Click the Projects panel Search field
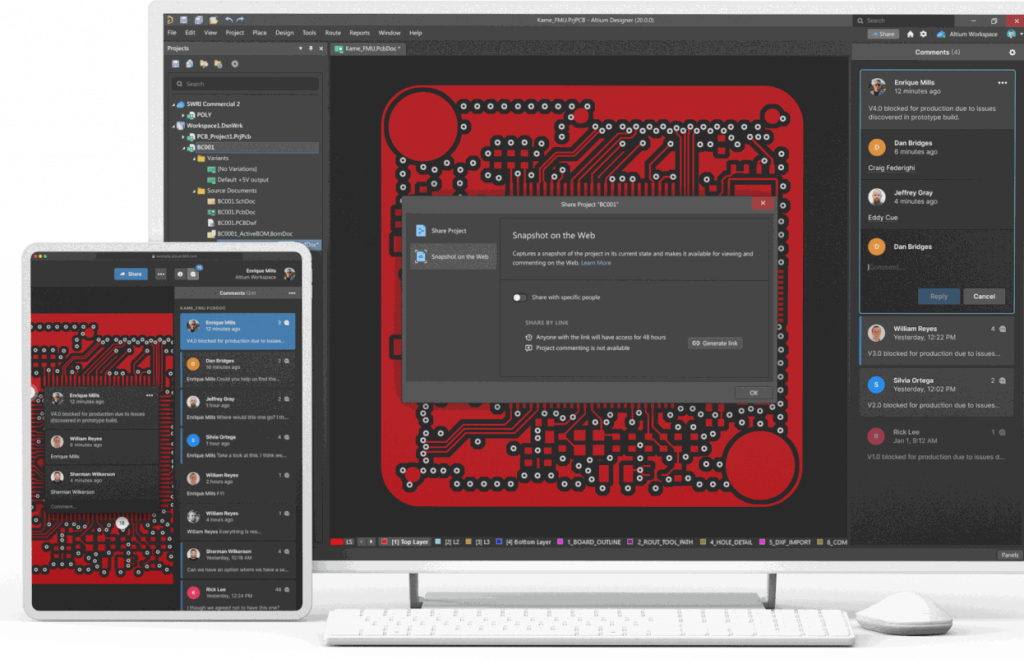The image size is (1024, 659). (246, 84)
